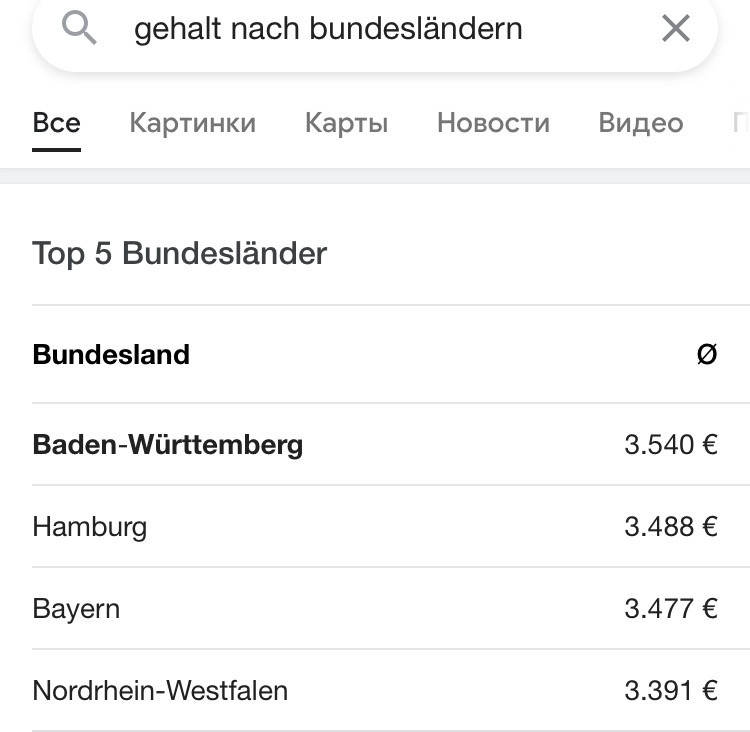The height and width of the screenshot is (732, 750).
Task: Tap the Ø average column header
Action: coord(706,355)
